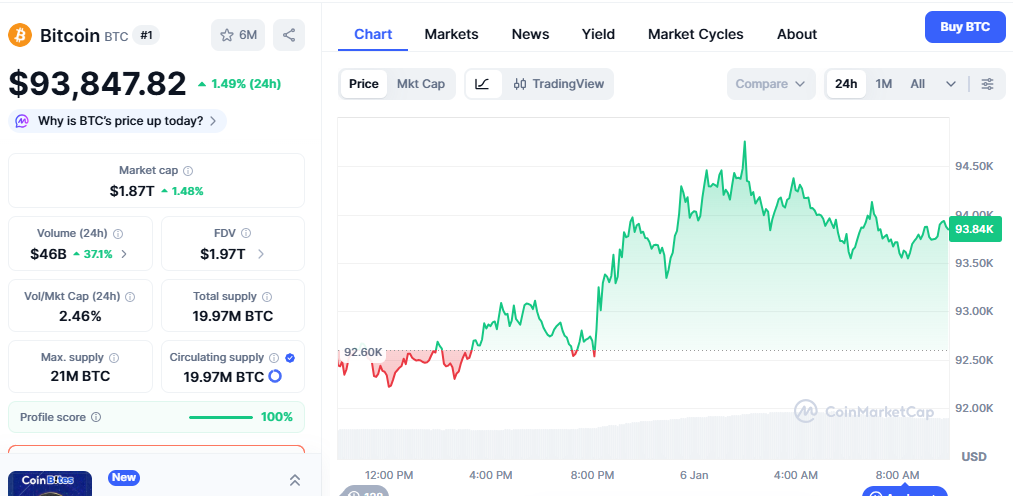Open the Market Cycles tab
1013x496 pixels.
click(x=696, y=34)
